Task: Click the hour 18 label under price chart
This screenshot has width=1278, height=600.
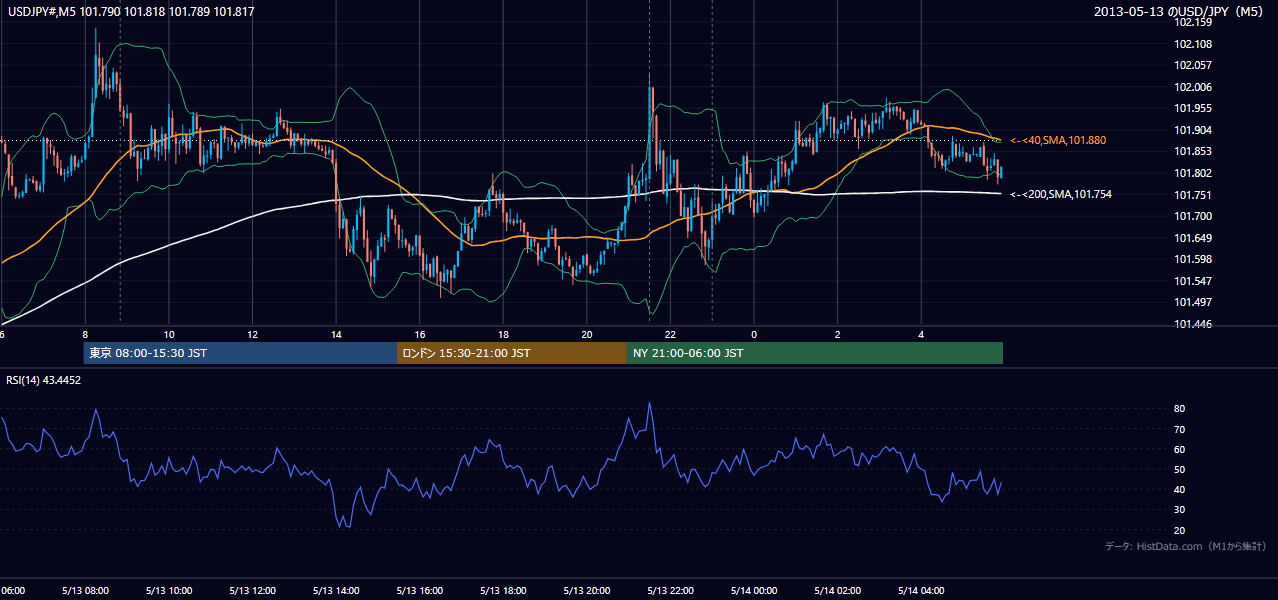Action: click(503, 334)
